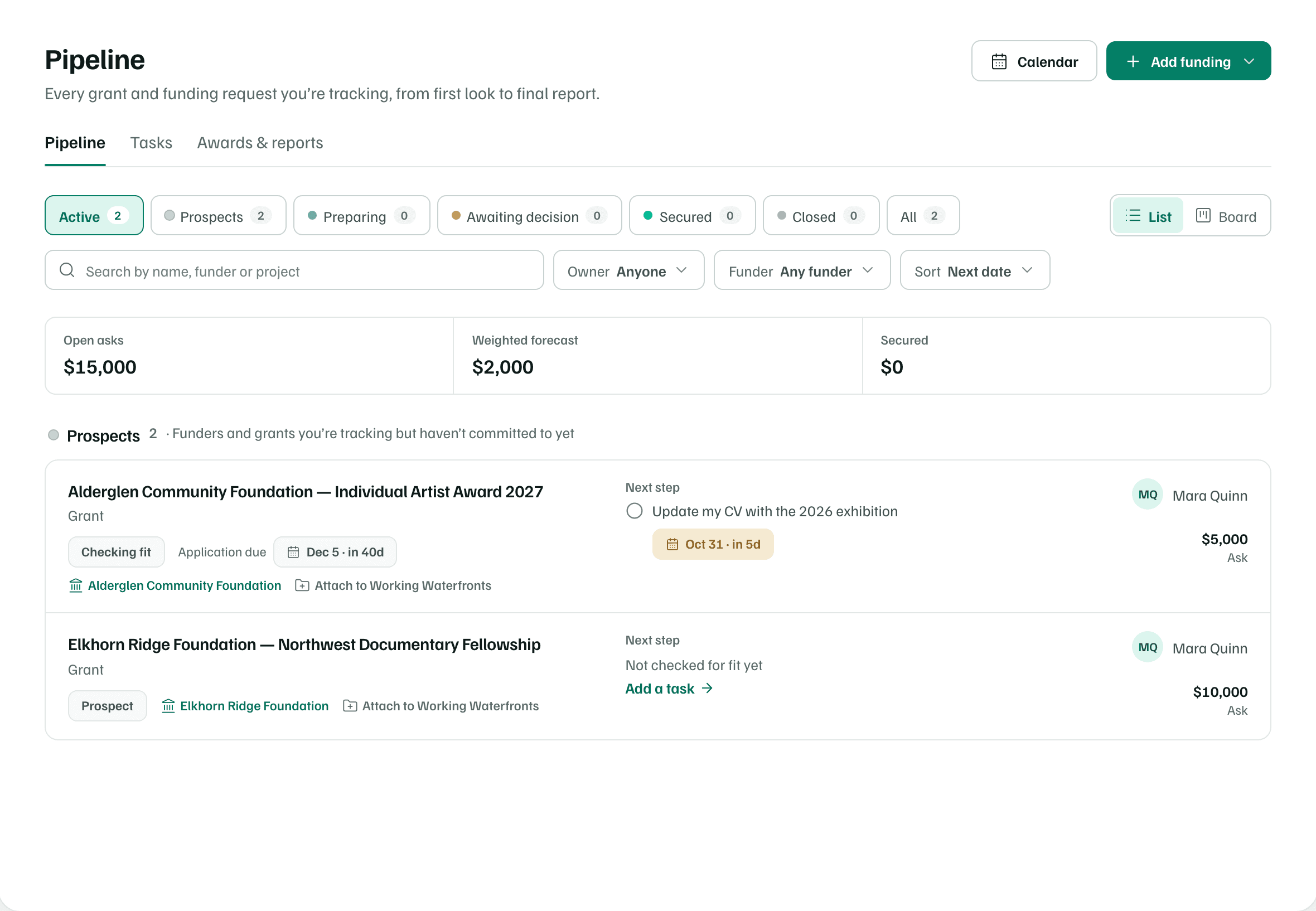Viewport: 1316px width, 911px height.
Task: Filter by Closed stage chip
Action: pos(821,216)
